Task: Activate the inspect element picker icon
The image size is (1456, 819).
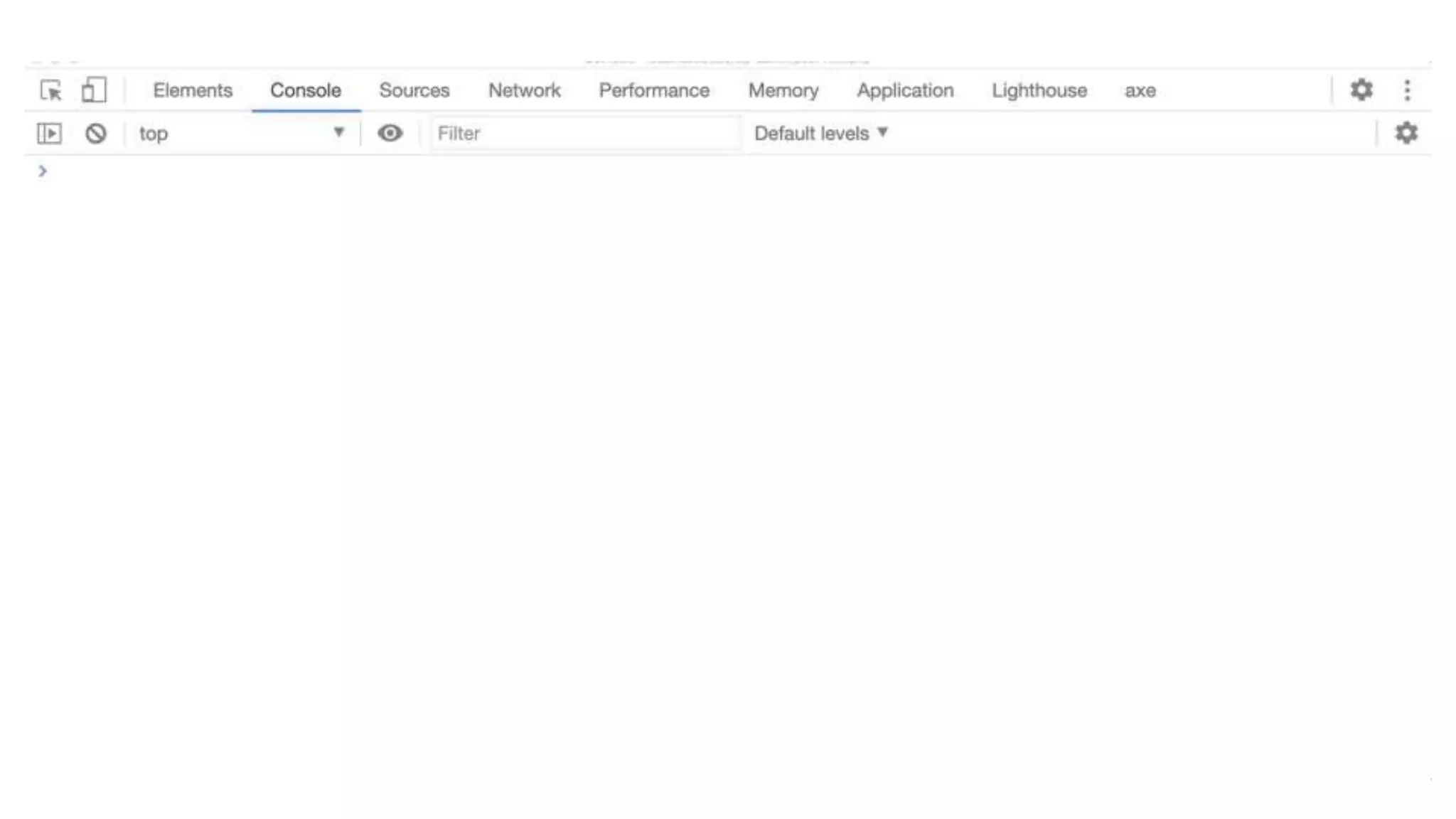Action: pos(50,90)
